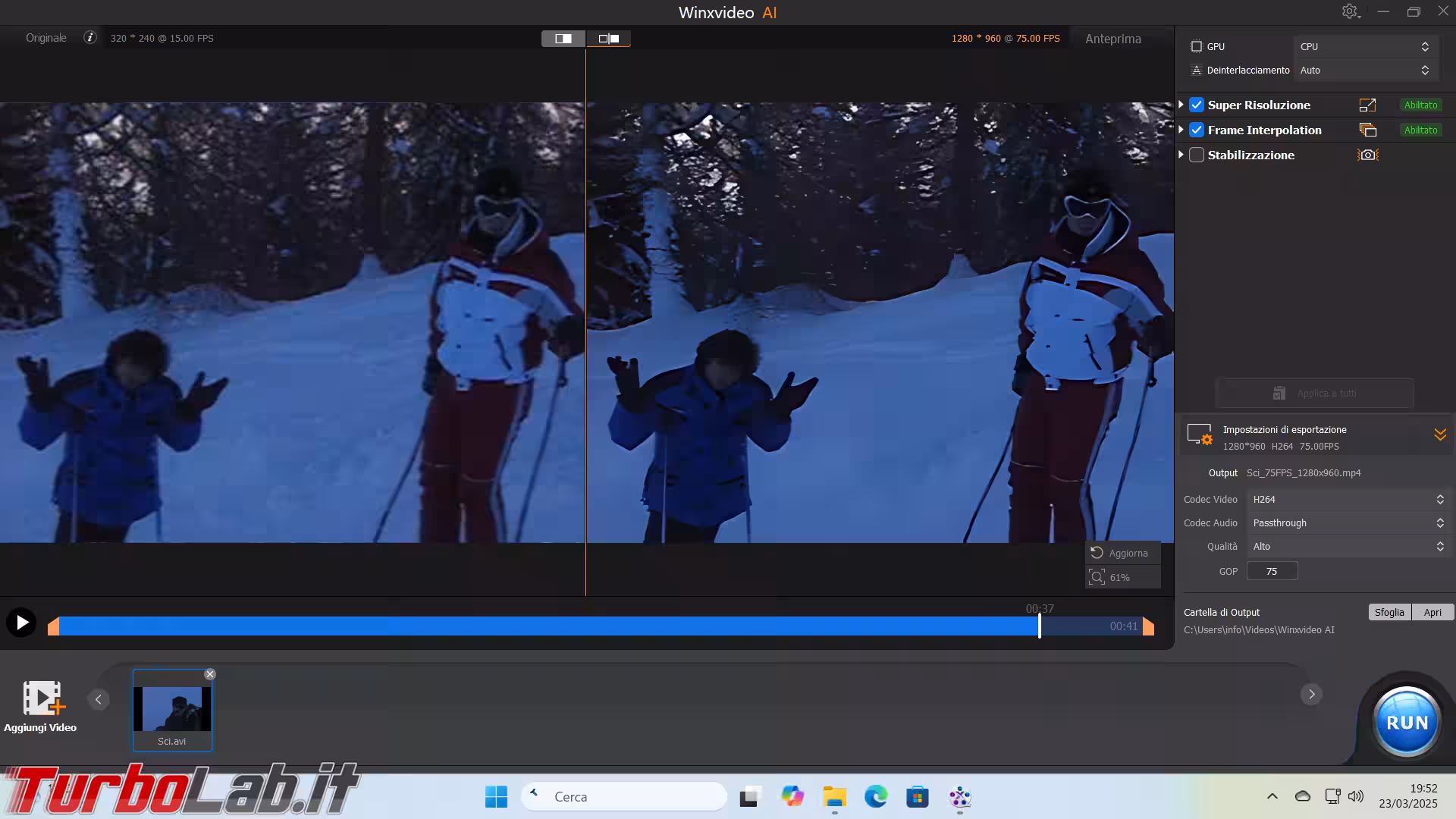Enable the Stabilizzazione checkbox
Screen dimensions: 1456x819
(1197, 155)
